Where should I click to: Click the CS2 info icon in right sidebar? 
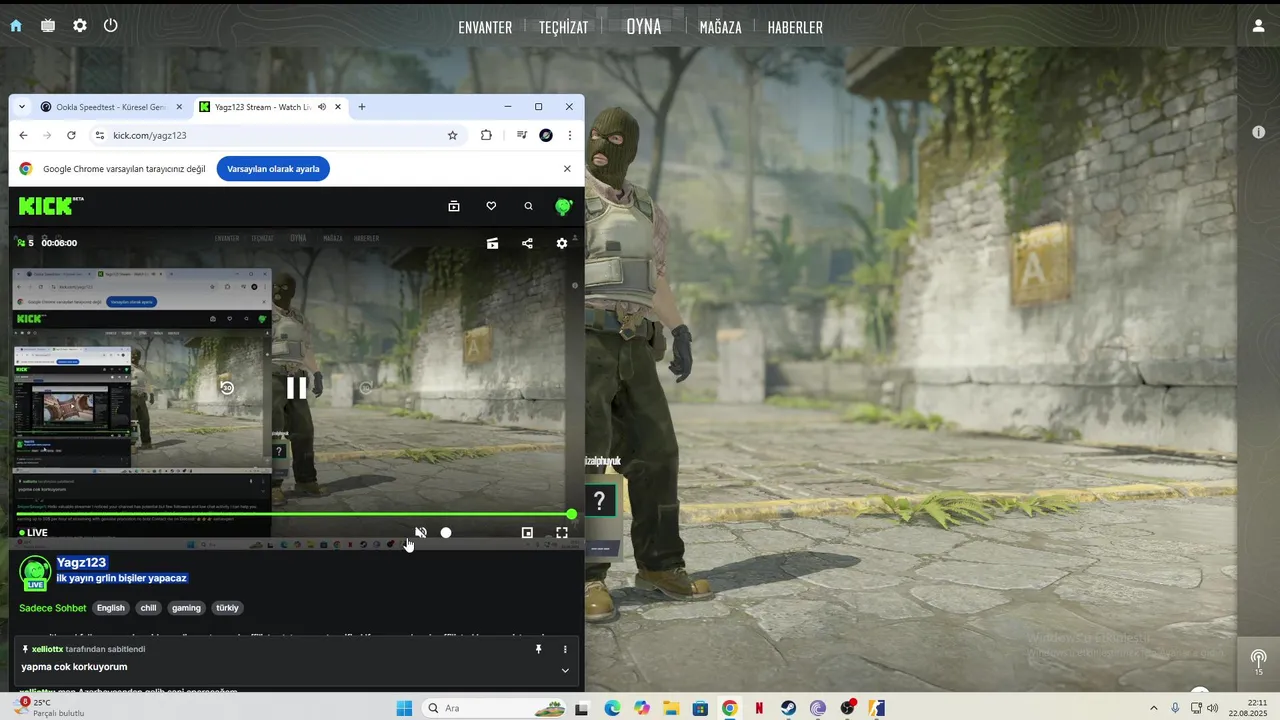(x=1259, y=132)
